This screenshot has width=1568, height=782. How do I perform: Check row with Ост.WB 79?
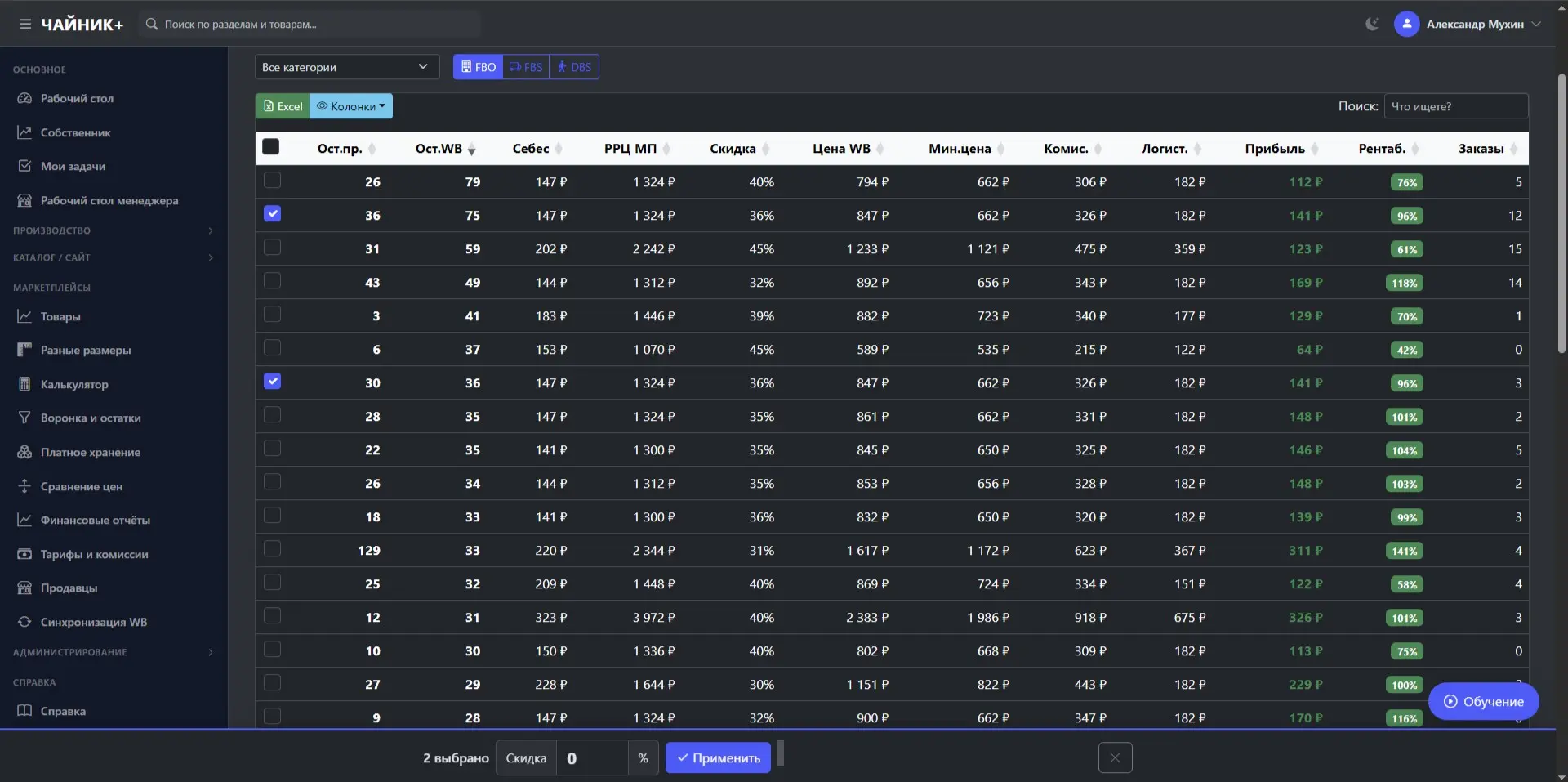(x=273, y=181)
